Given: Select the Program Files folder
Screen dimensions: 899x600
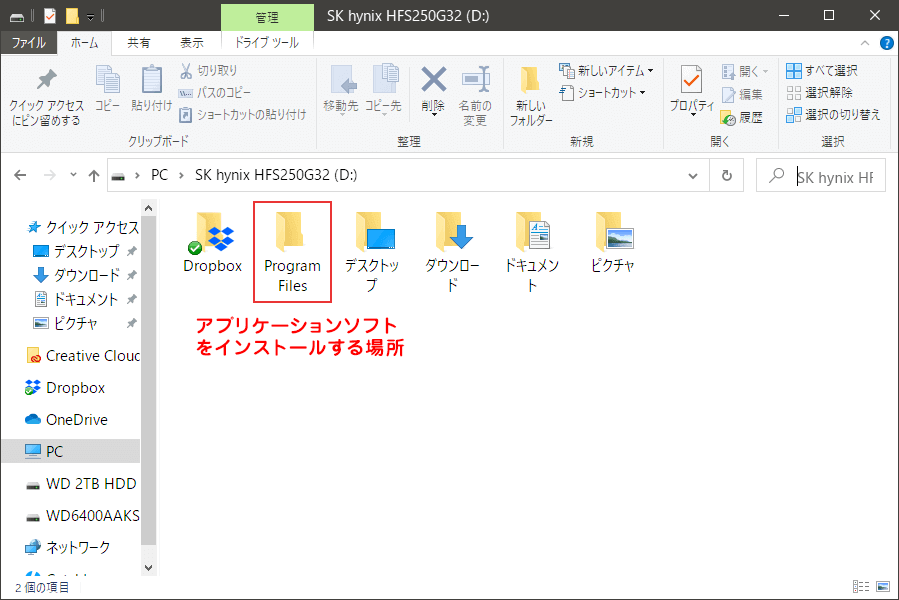Looking at the screenshot, I should pyautogui.click(x=292, y=252).
